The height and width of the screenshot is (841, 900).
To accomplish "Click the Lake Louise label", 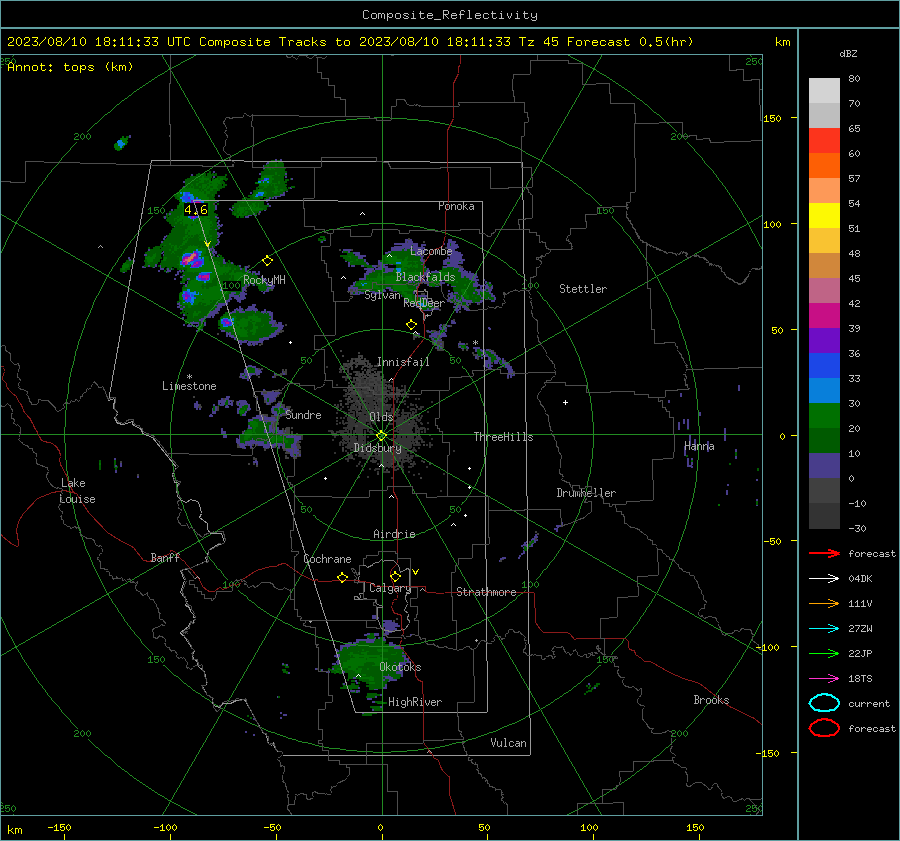I will pos(77,491).
